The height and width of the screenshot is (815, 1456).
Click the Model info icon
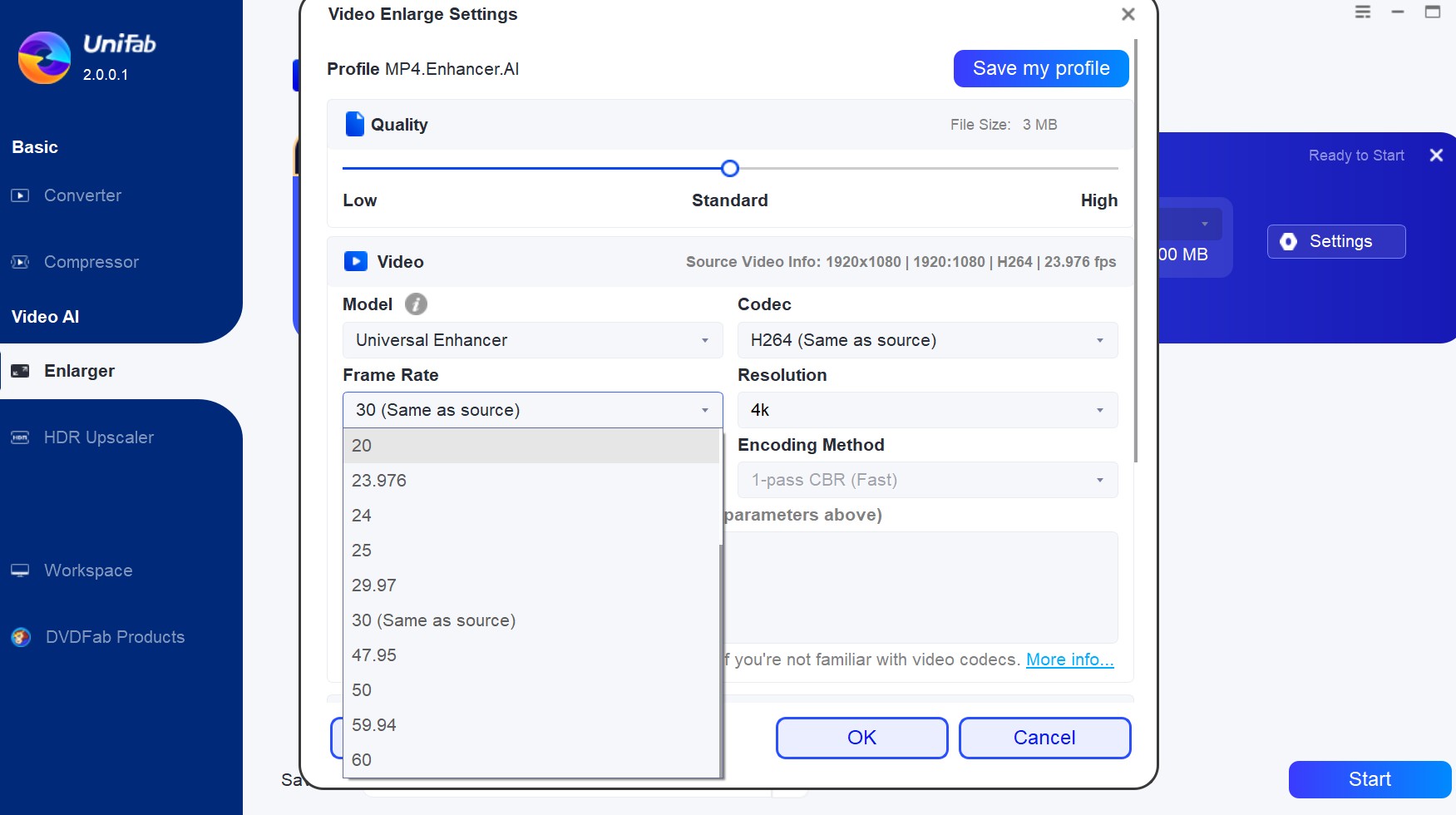point(414,304)
